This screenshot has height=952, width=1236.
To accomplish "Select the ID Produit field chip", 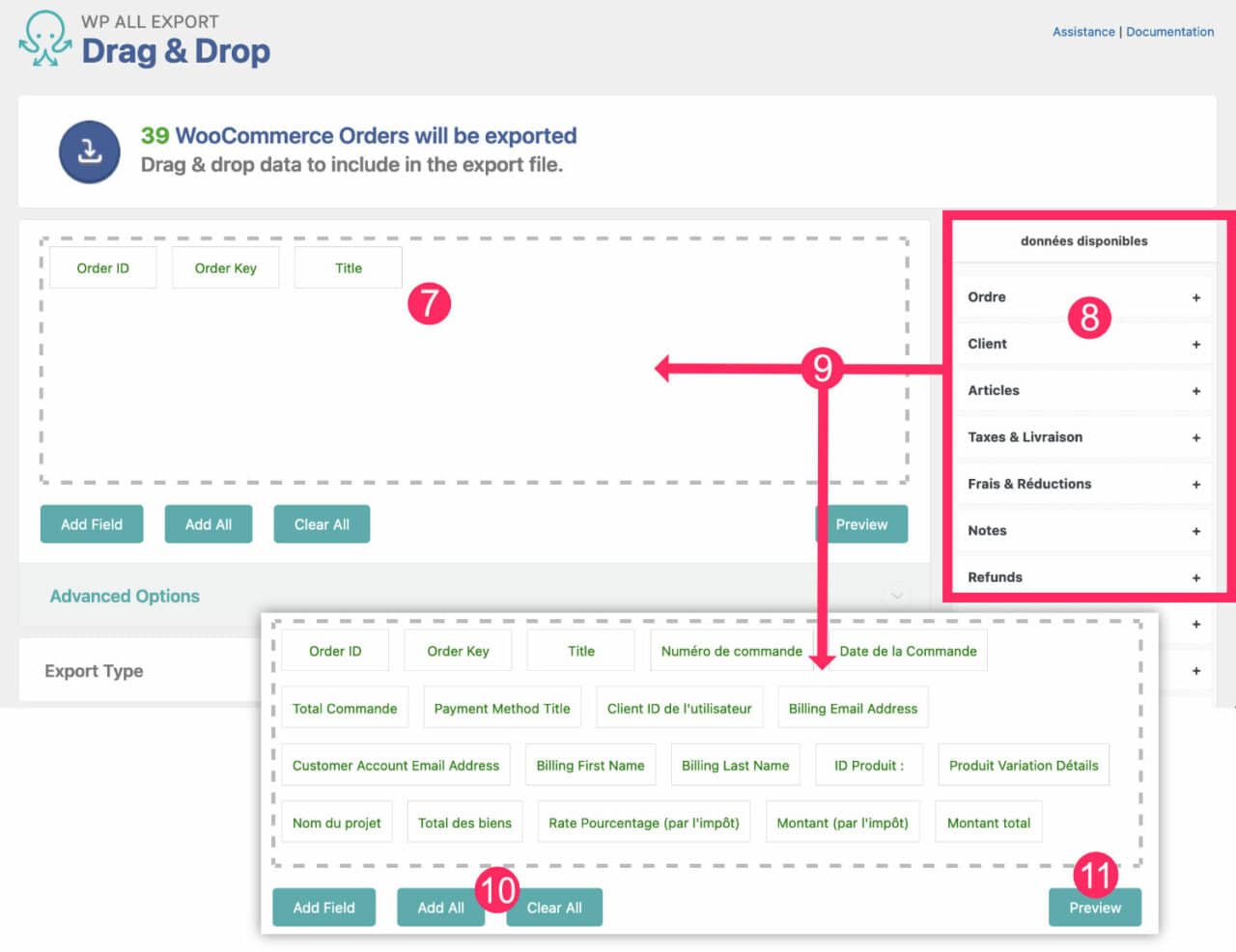I will coord(869,765).
